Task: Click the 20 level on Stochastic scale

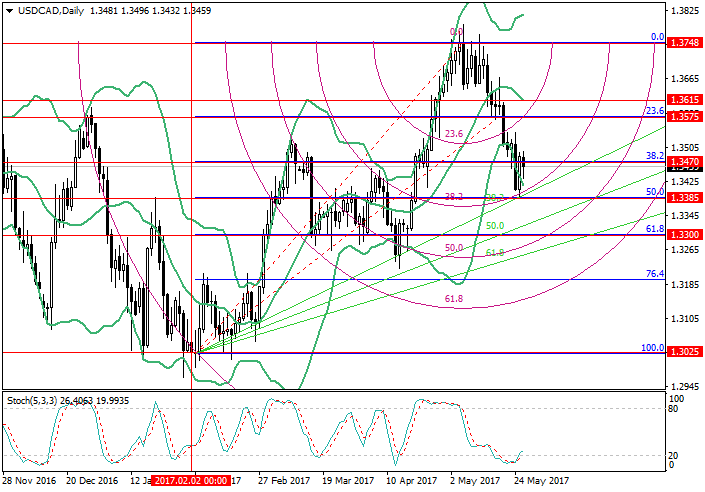Action: tap(674, 456)
